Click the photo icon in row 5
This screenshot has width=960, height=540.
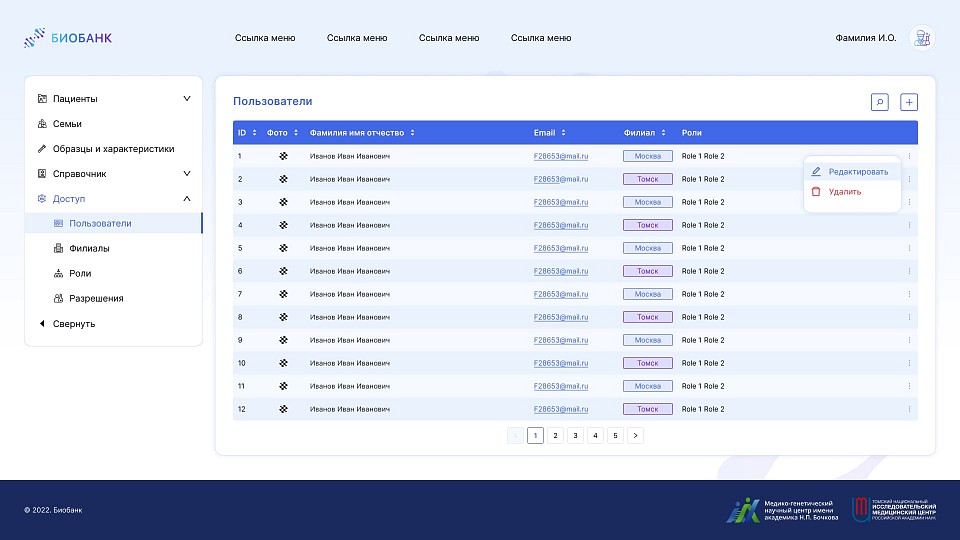283,248
